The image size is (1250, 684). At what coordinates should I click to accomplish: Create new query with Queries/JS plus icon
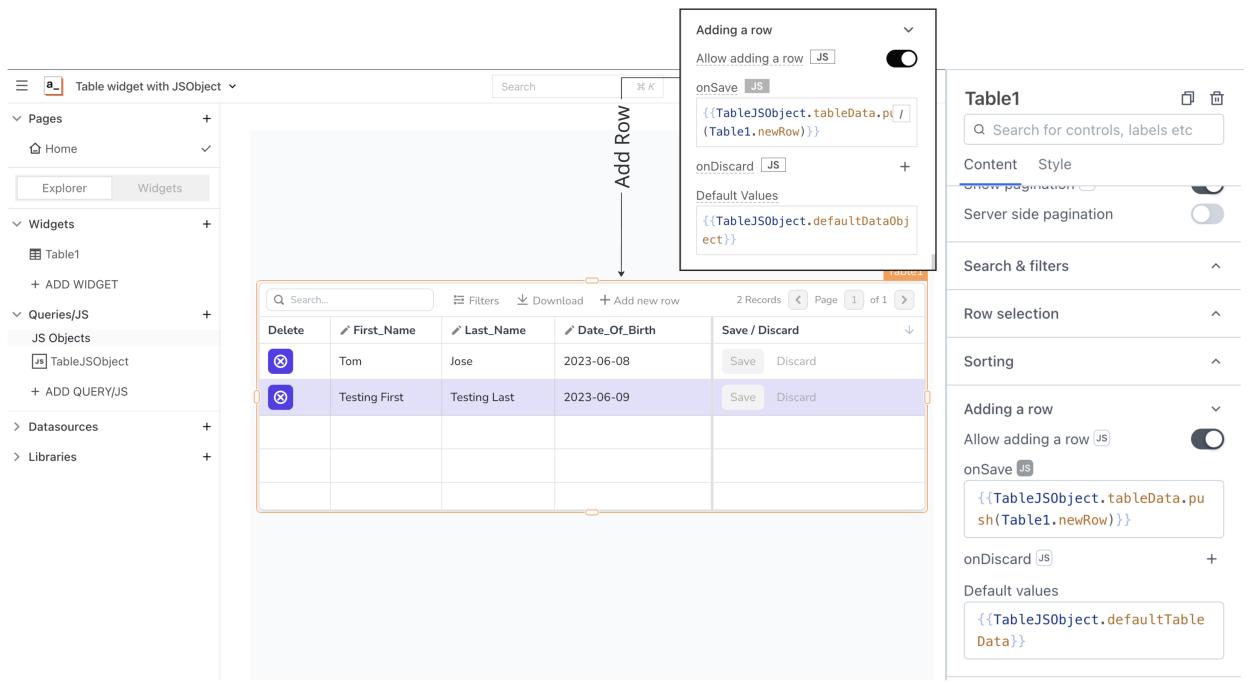point(207,314)
